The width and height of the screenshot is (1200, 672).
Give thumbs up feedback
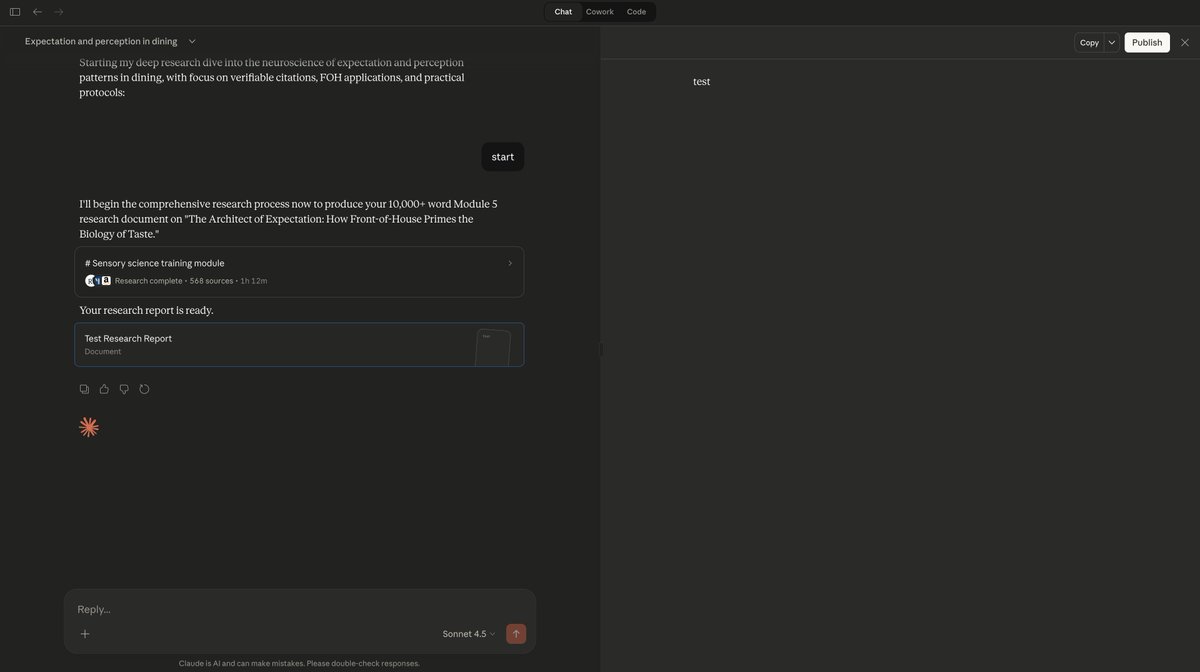tap(104, 389)
